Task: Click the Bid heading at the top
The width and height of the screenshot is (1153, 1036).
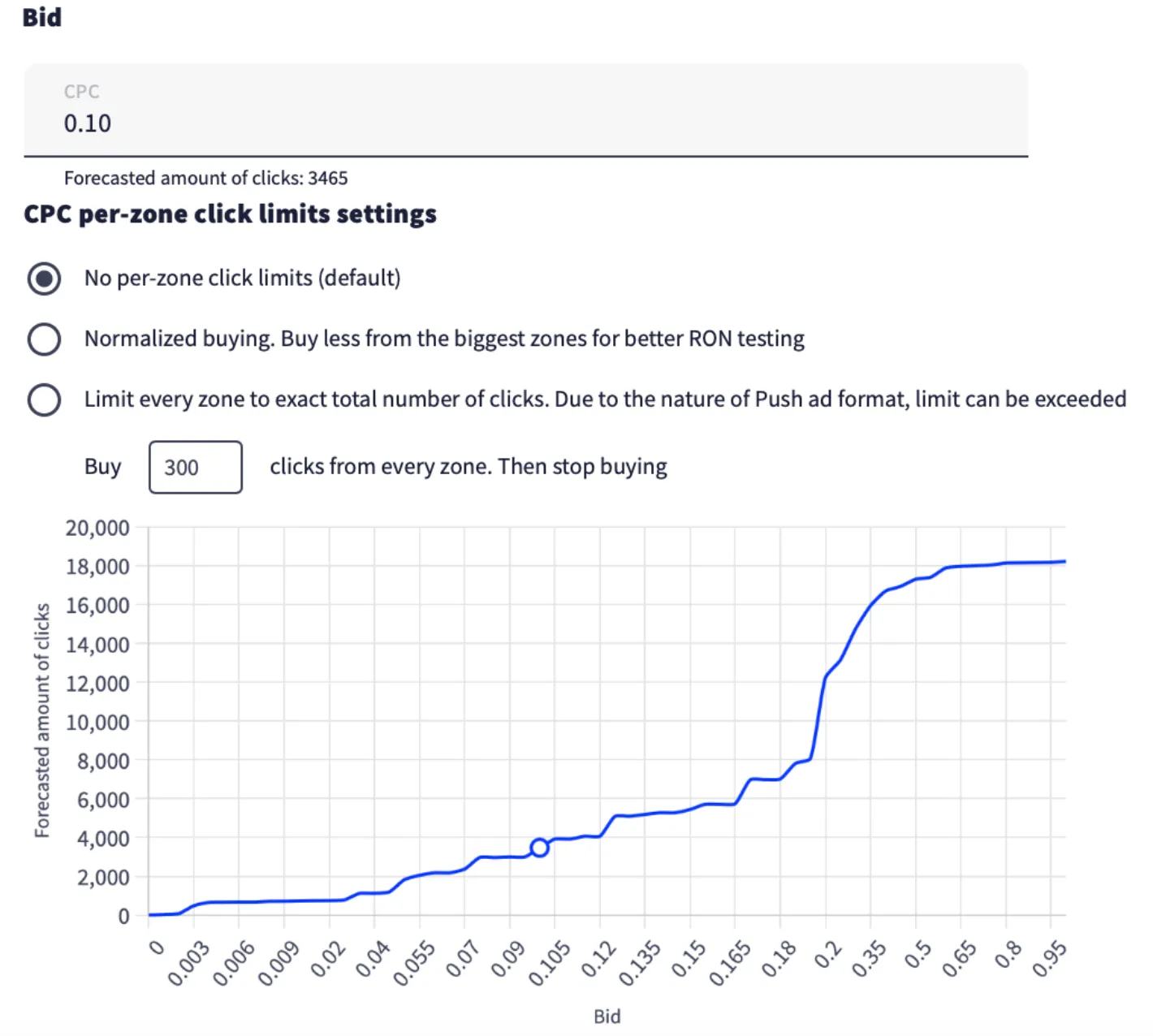Action: (41, 18)
